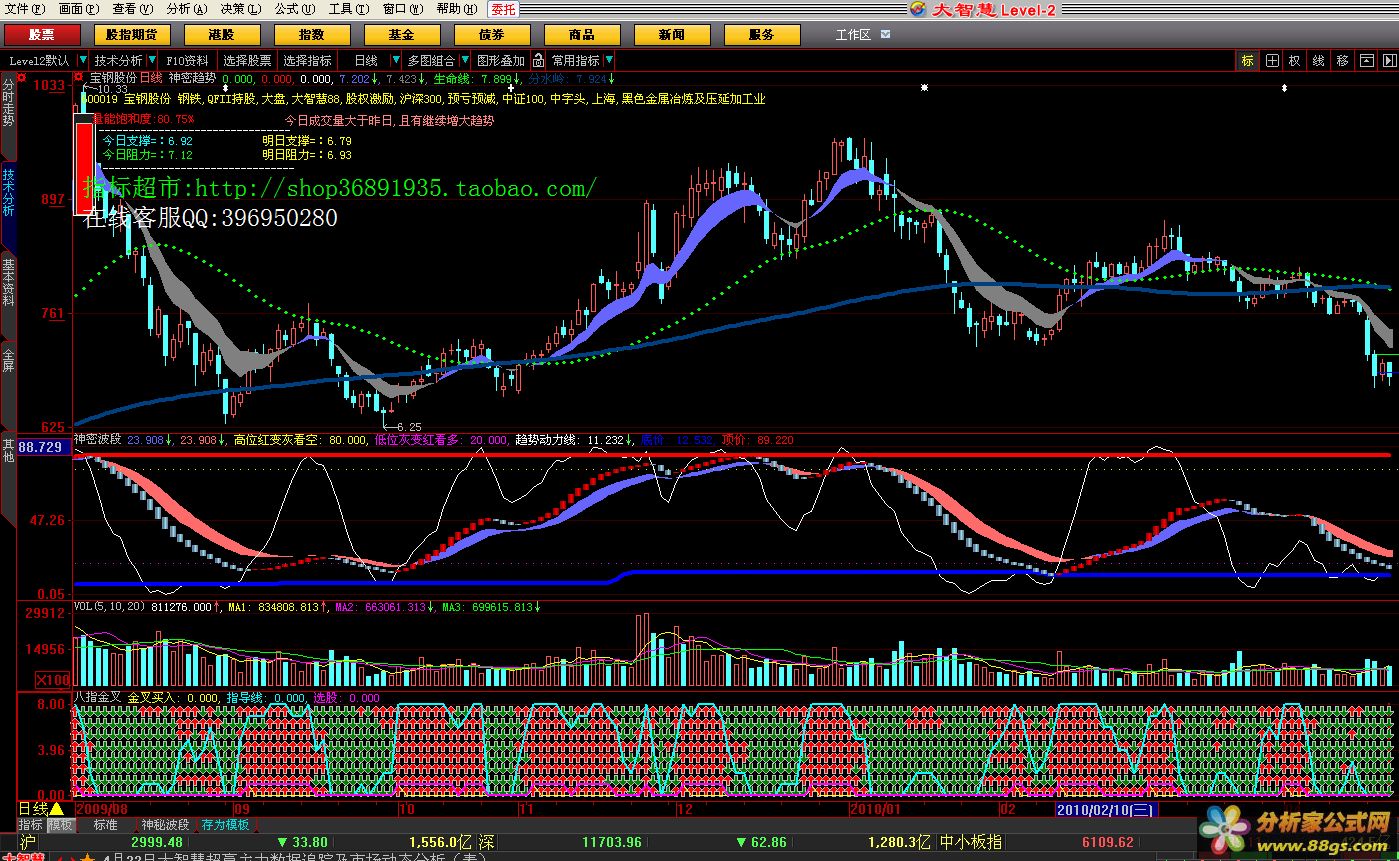Screen dimensions: 1399x861
Task: Click the 八指金叉 indicator label
Action: click(97, 697)
